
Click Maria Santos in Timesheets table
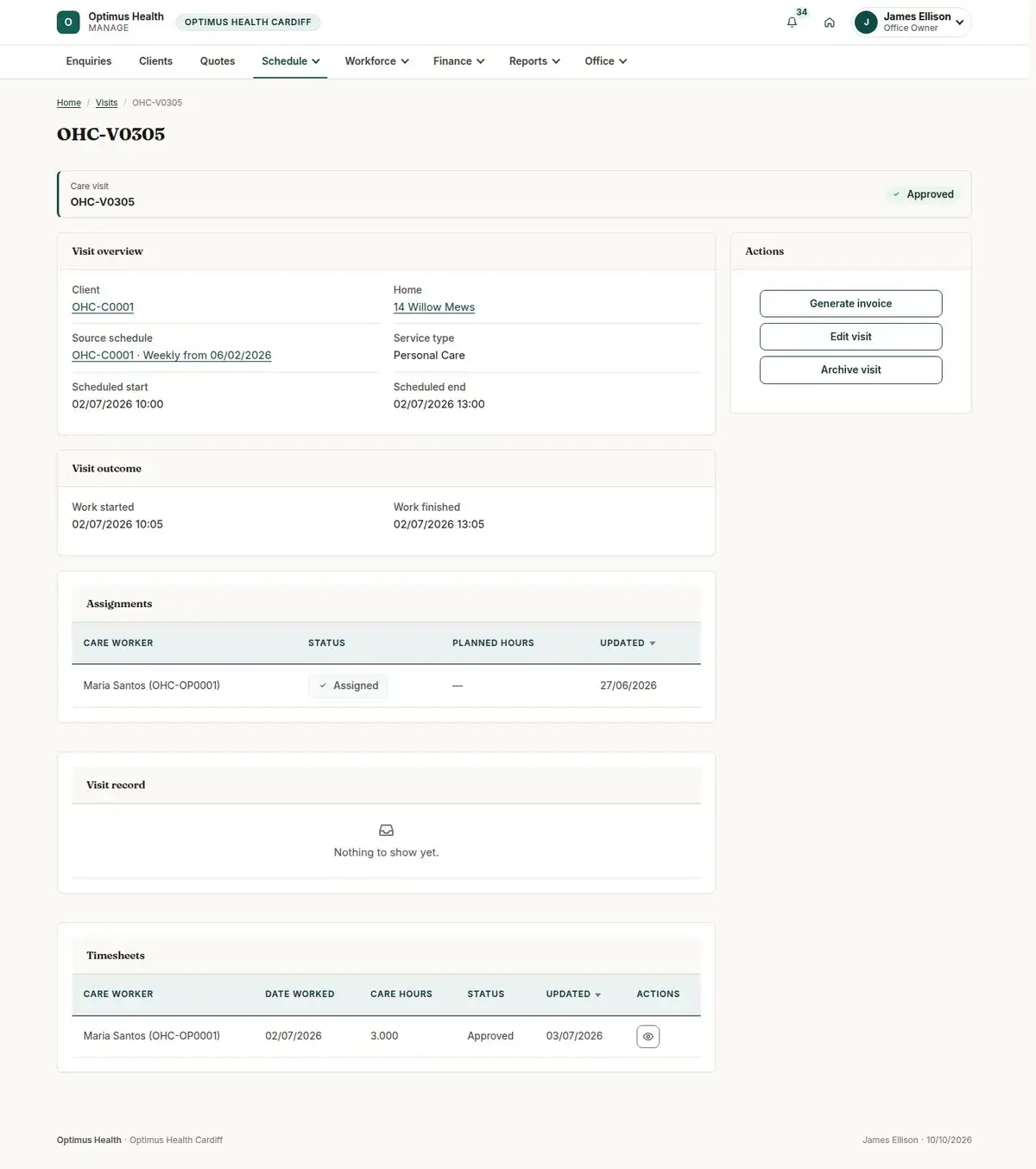click(x=152, y=1036)
